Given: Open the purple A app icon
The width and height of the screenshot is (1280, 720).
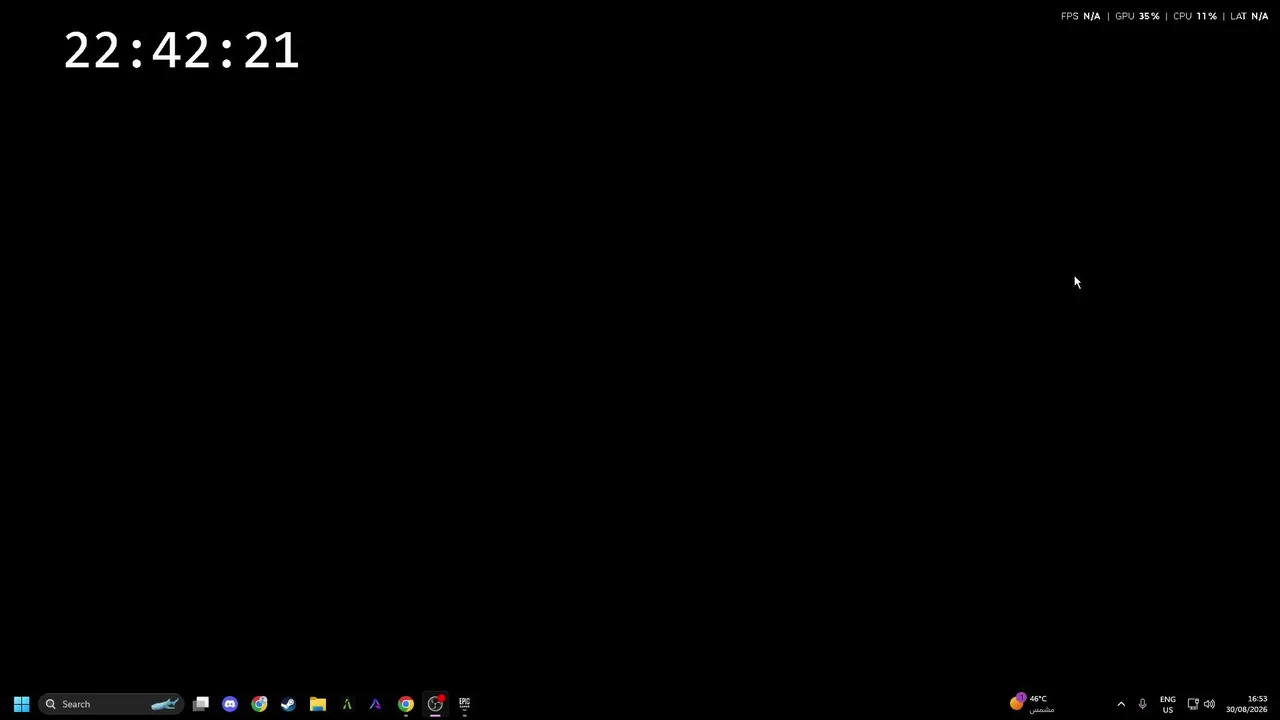Looking at the screenshot, I should point(376,704).
